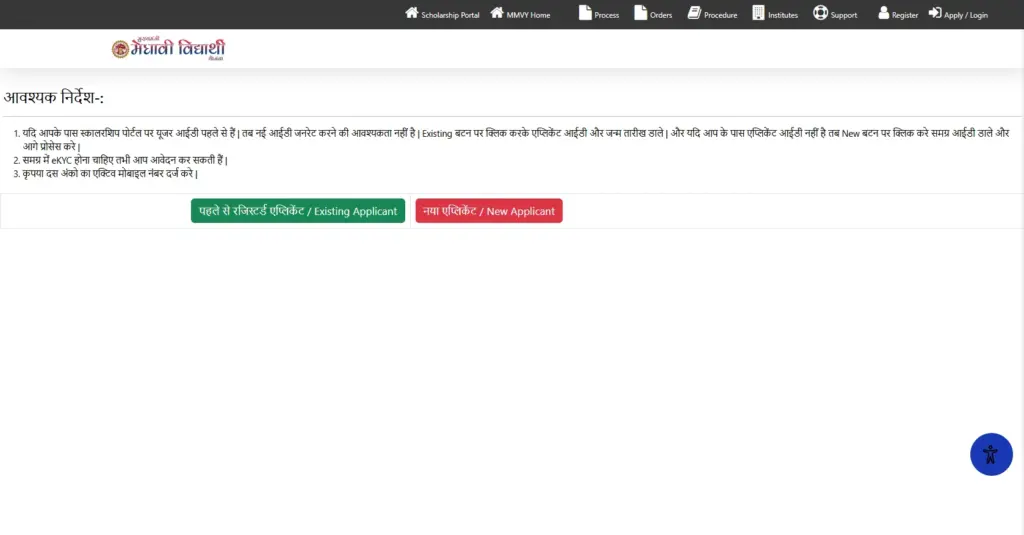Click the Support lifebuoy icon

click(x=820, y=12)
